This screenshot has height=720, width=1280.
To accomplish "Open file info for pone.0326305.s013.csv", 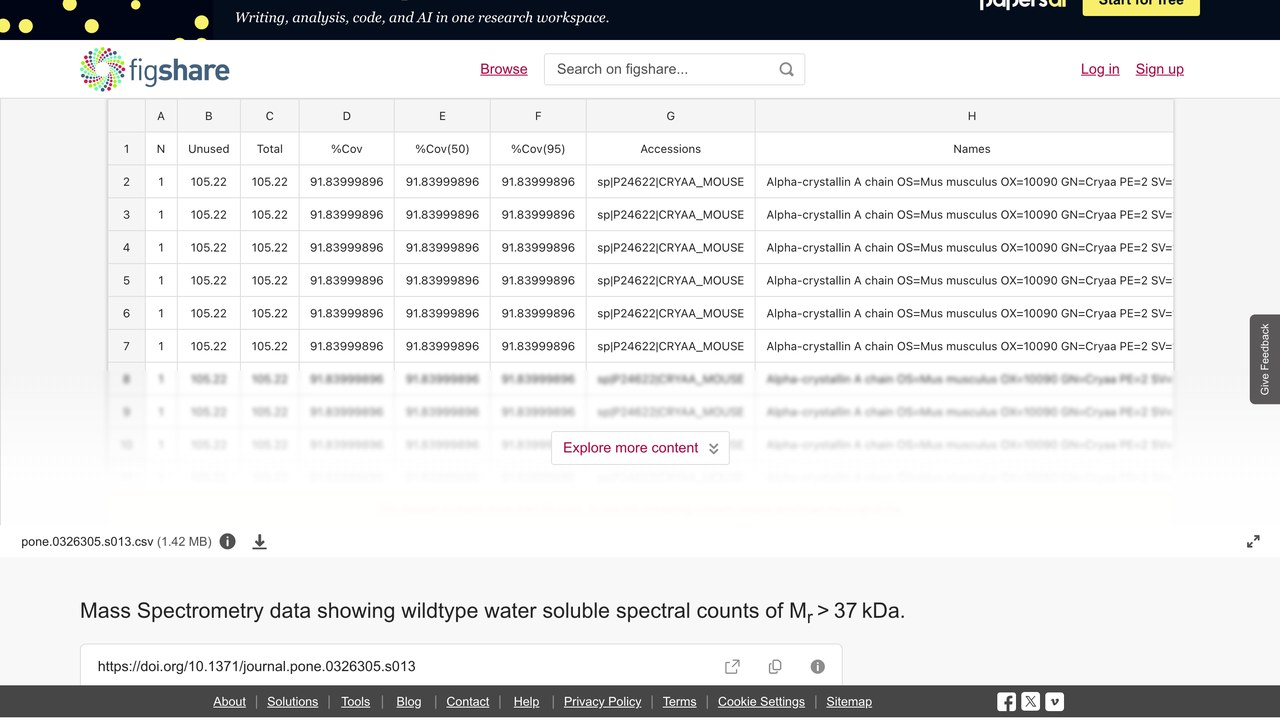I will (x=228, y=542).
